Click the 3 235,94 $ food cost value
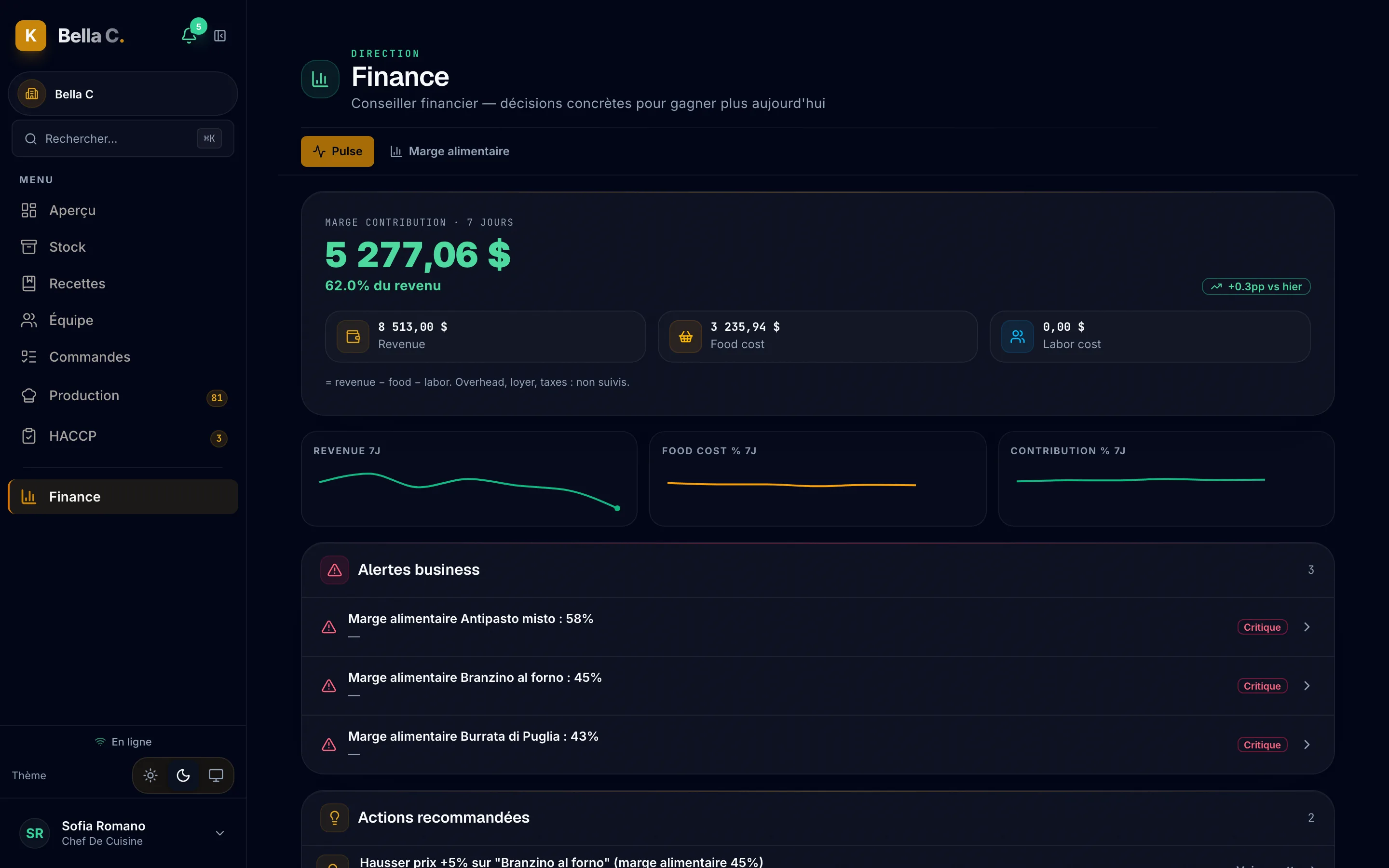1389x868 pixels. (x=745, y=327)
